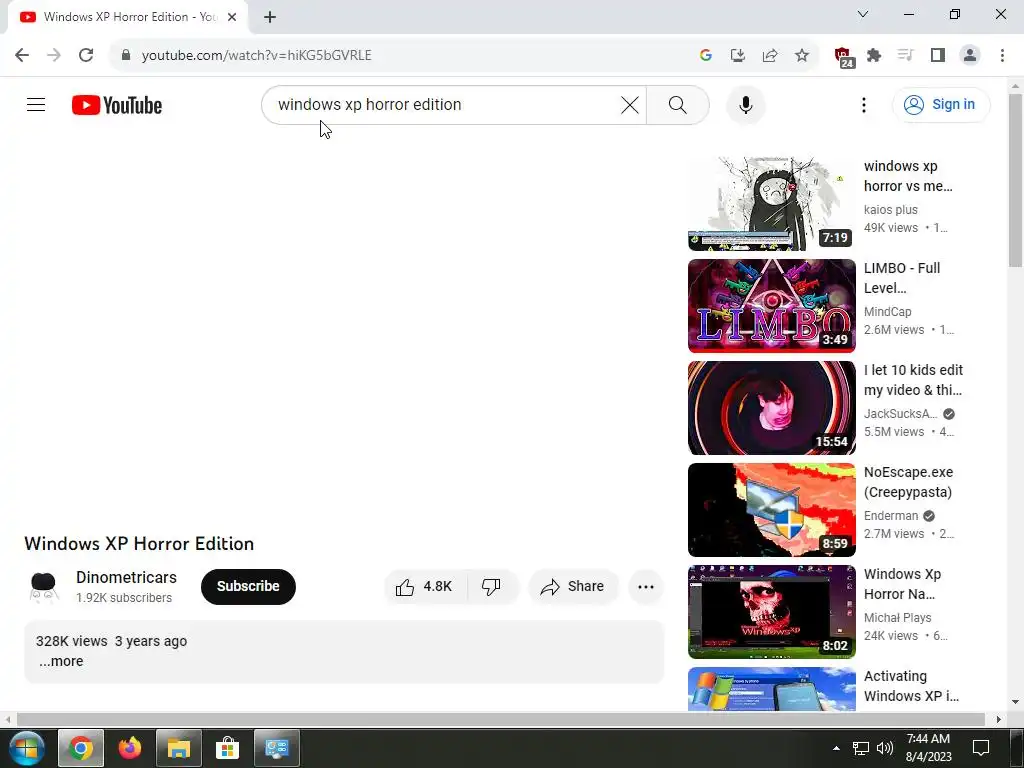The image size is (1024, 768).
Task: Open the LIMBO 3:49 thumbnail
Action: [771, 306]
